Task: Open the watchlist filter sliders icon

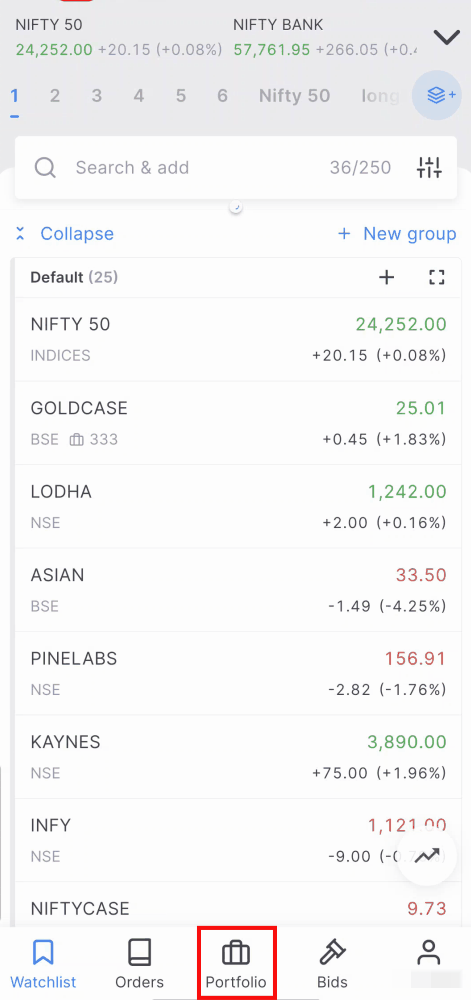Action: [x=429, y=168]
